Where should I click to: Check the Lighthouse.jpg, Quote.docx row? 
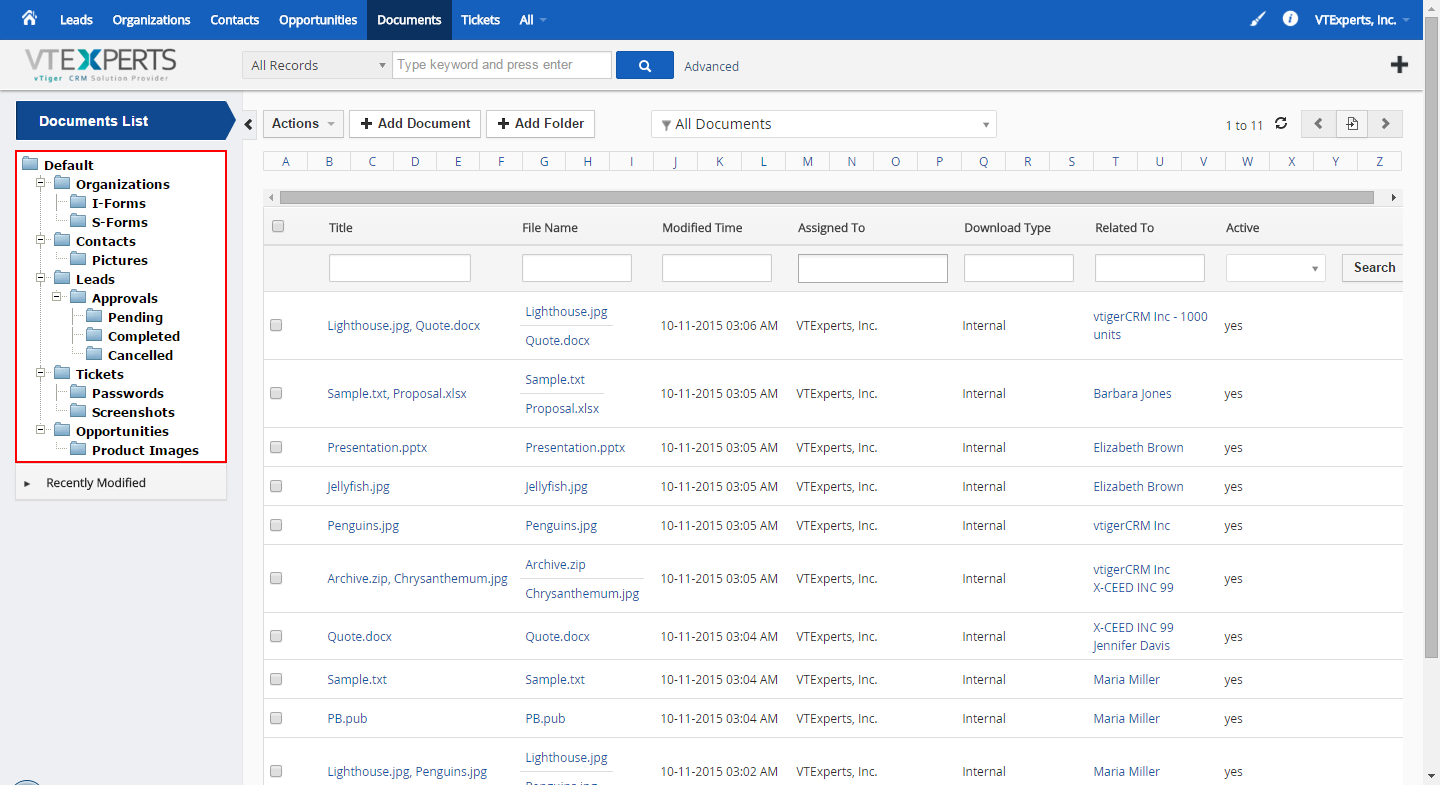(276, 325)
